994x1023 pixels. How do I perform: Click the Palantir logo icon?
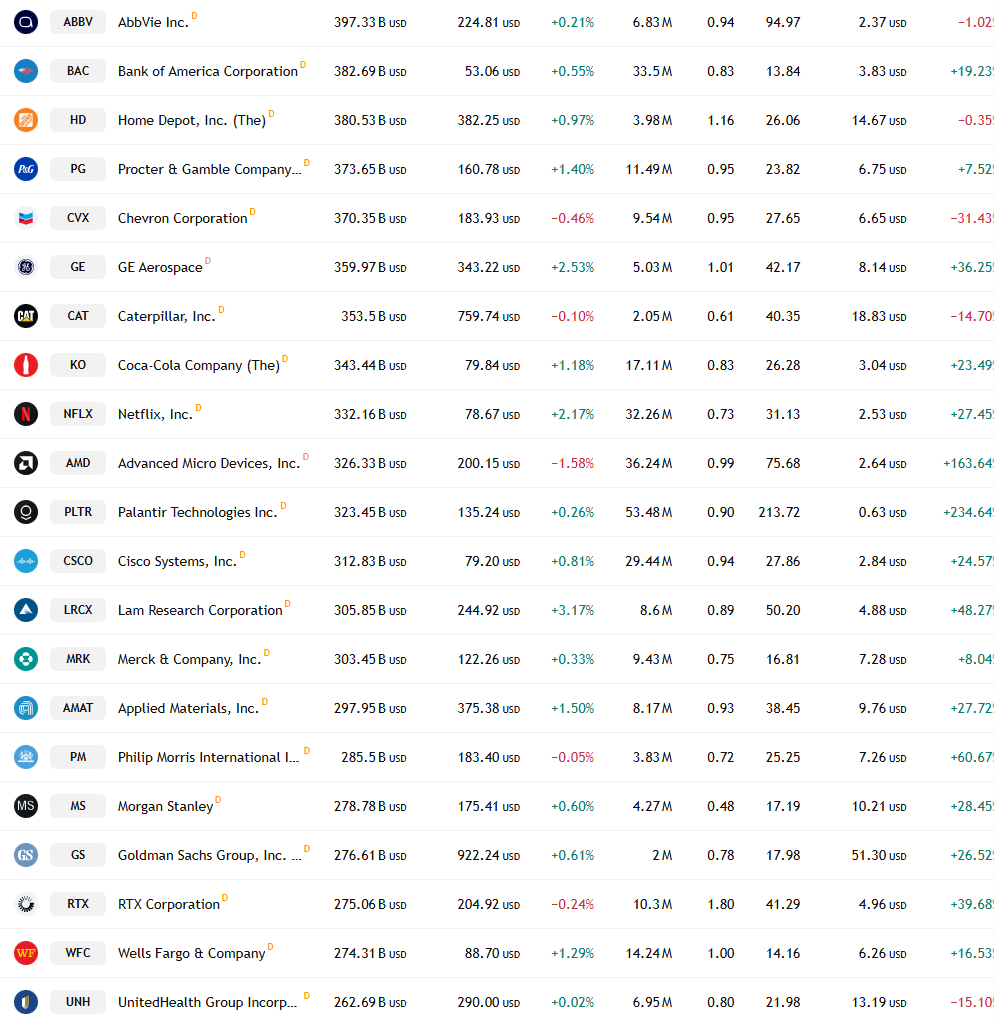click(x=26, y=512)
